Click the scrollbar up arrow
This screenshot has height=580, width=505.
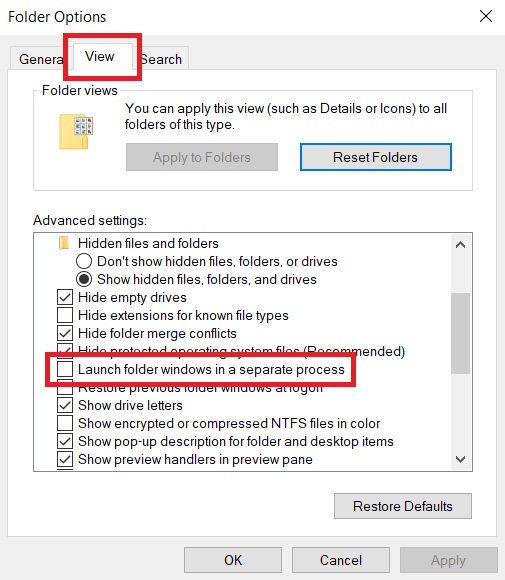[x=460, y=245]
